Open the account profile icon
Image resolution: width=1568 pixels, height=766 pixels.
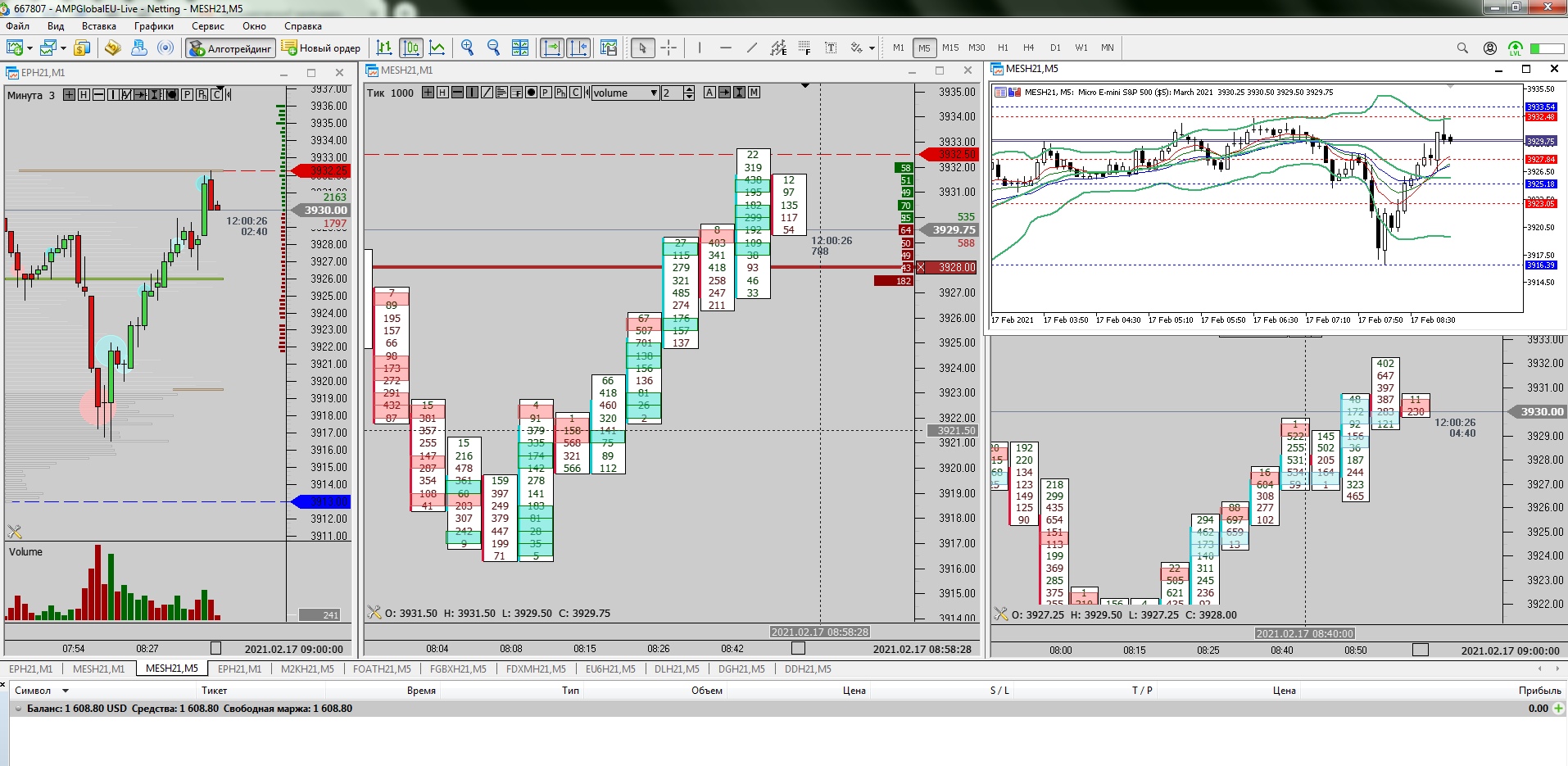click(1490, 48)
